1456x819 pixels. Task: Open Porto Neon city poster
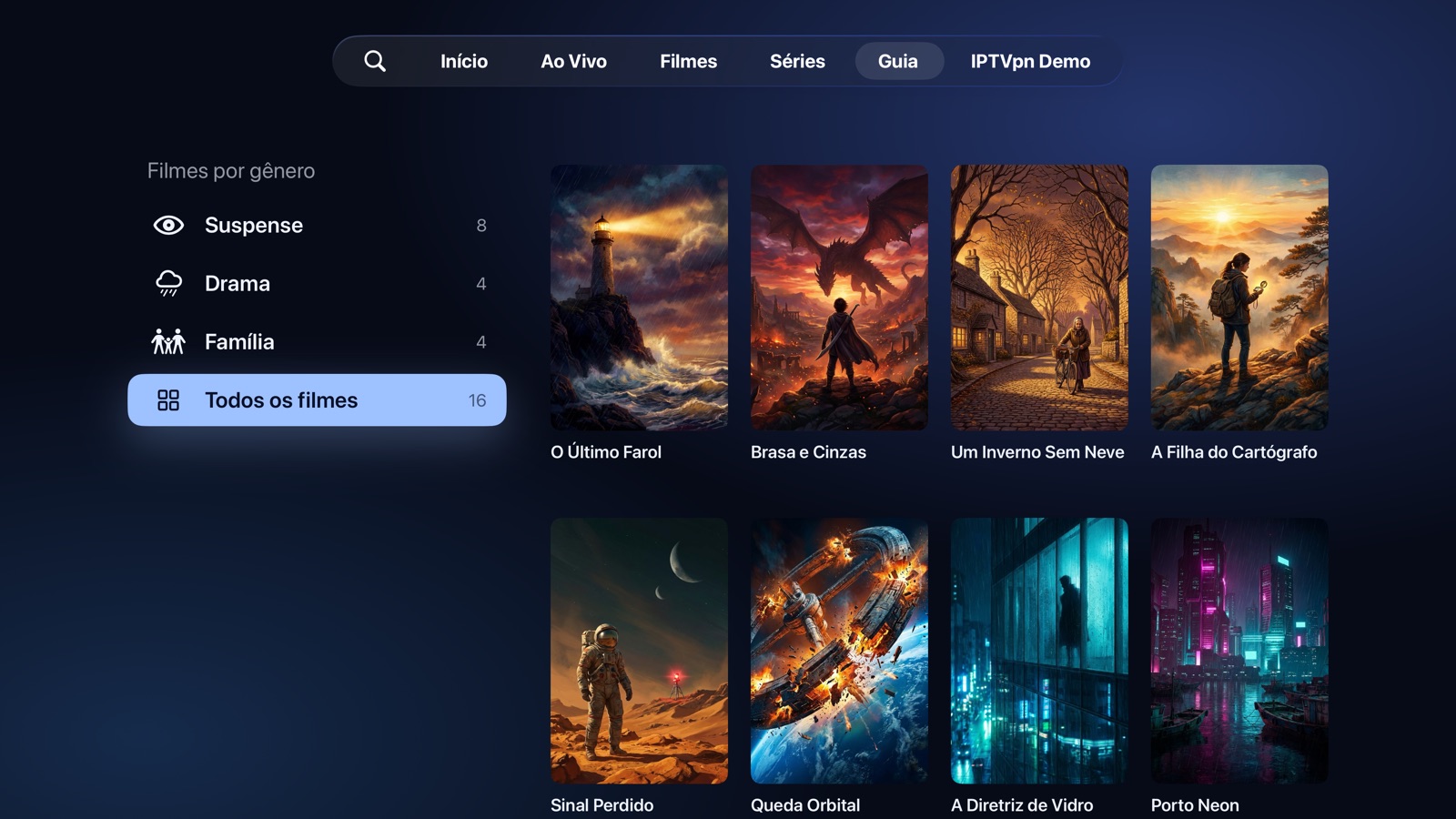tap(1239, 651)
